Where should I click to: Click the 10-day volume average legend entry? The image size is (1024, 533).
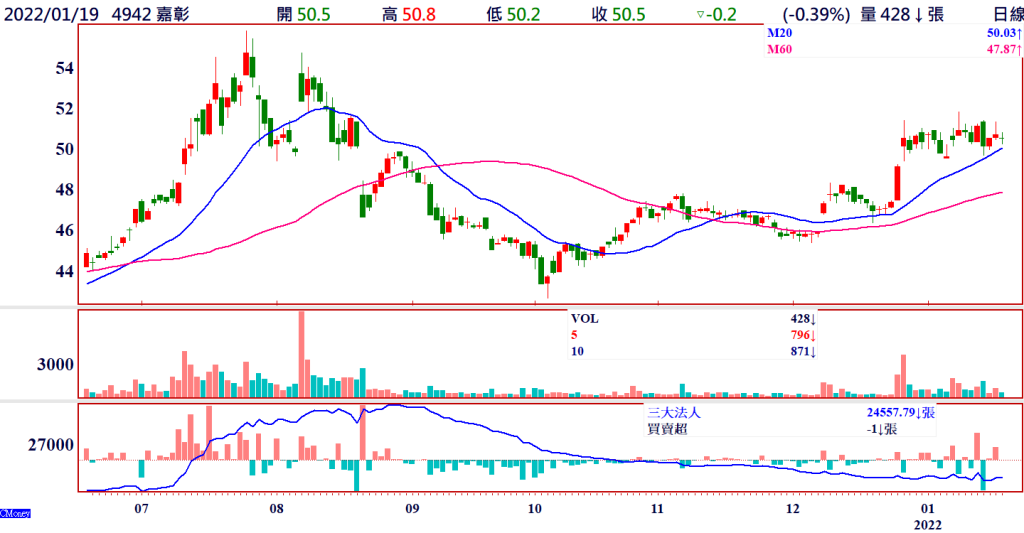coord(578,352)
